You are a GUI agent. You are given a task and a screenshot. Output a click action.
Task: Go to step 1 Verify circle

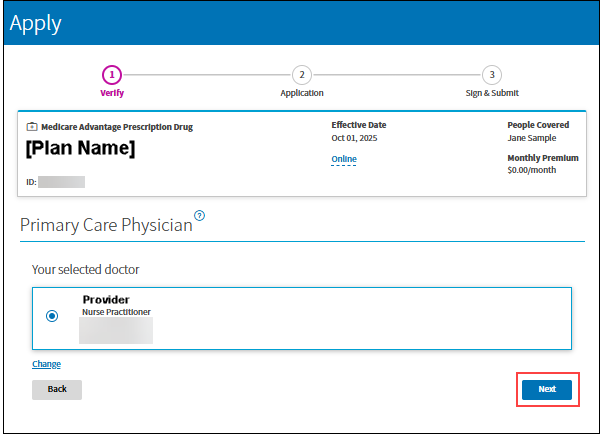click(112, 75)
